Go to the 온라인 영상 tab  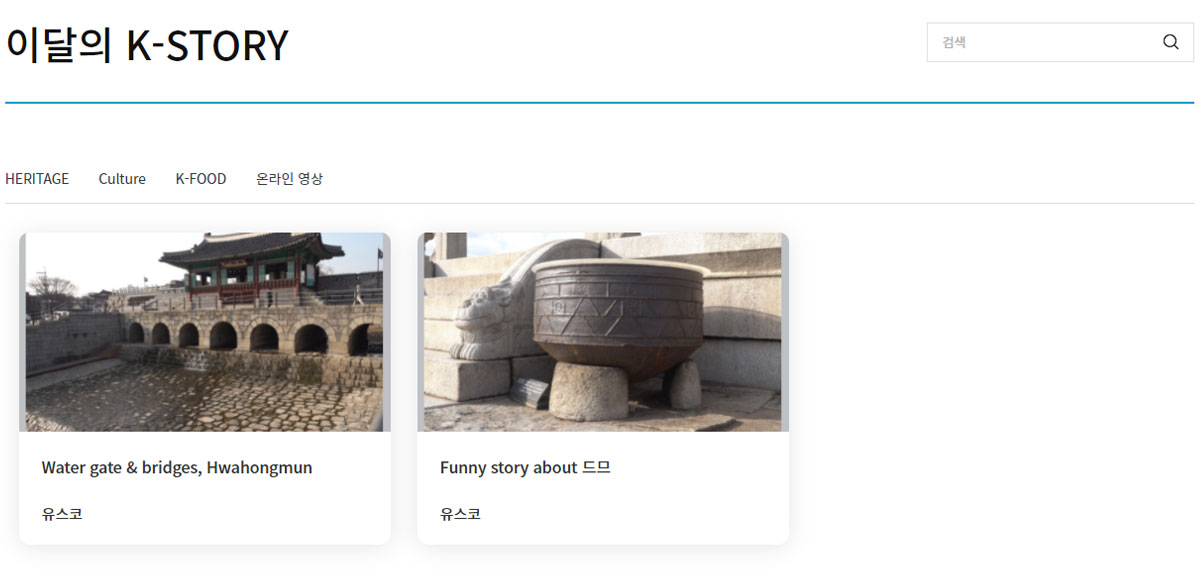289,179
